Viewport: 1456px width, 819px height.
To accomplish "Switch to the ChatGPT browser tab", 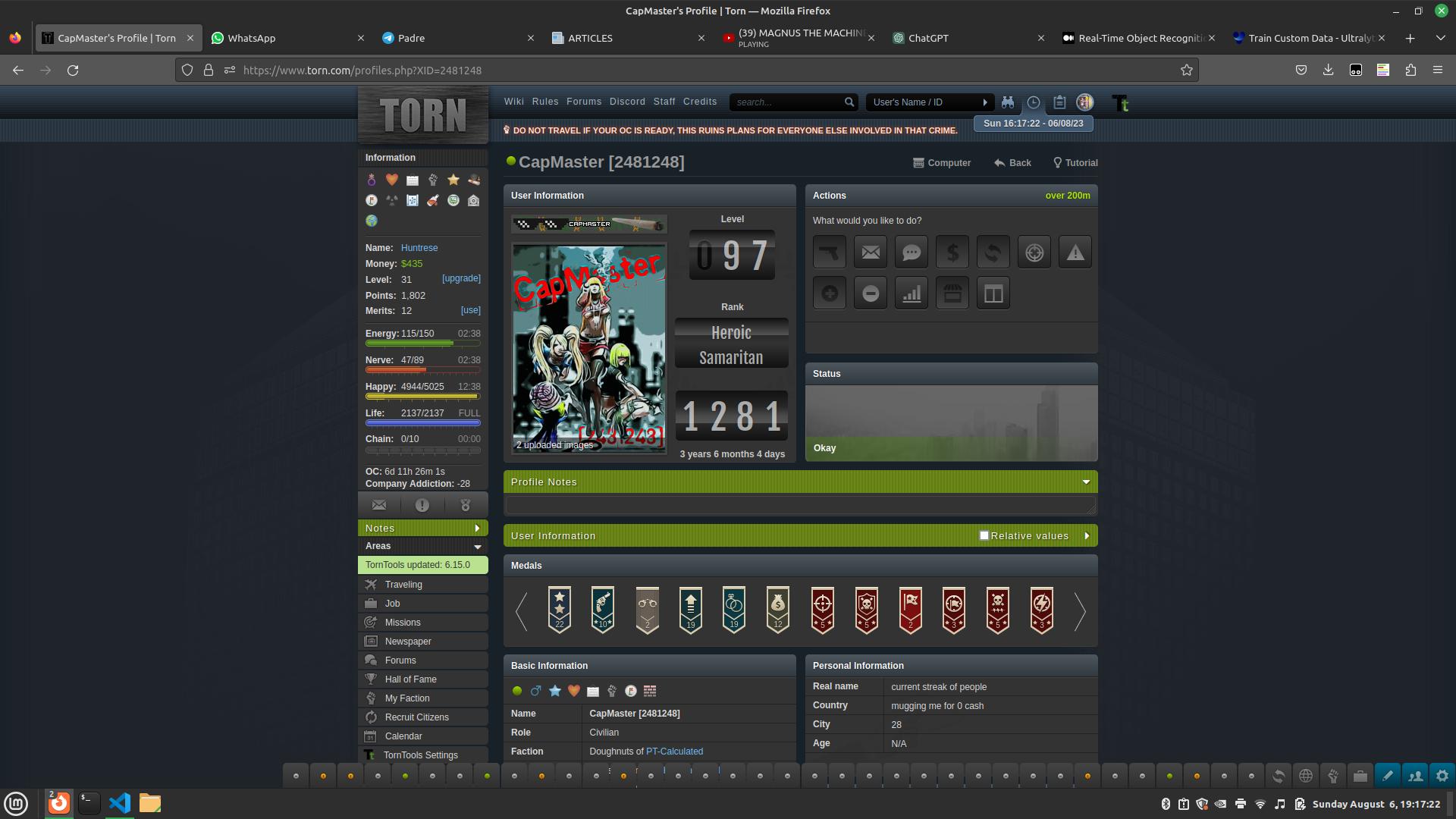I will (x=968, y=38).
